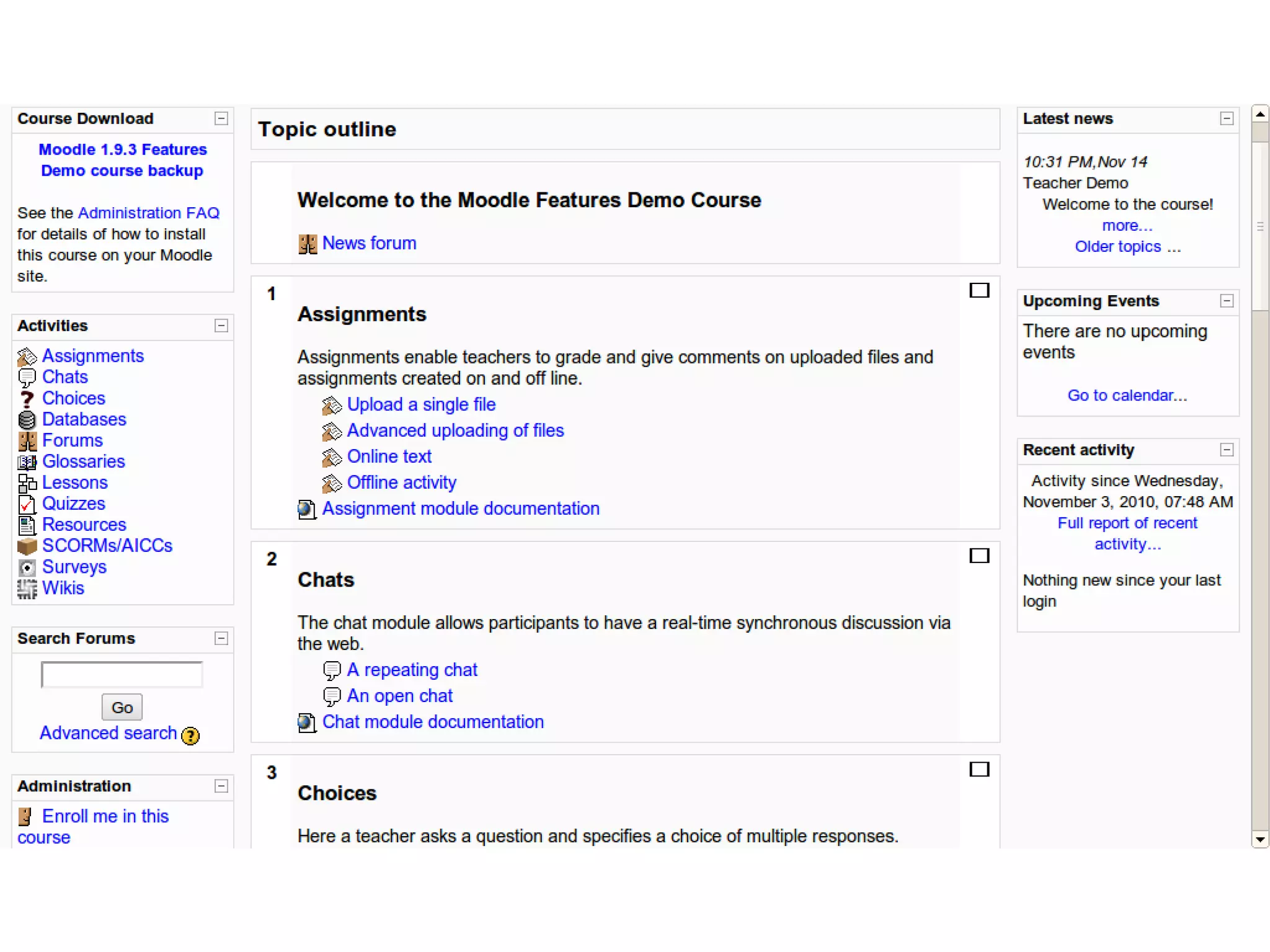This screenshot has width=1270, height=952.
Task: Open the Go to calendar link
Action: [x=1127, y=395]
